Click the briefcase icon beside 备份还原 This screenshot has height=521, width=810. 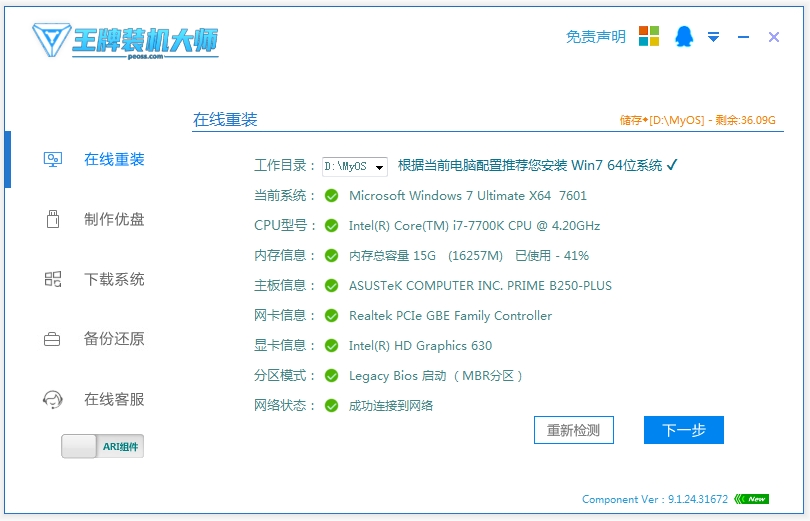click(52, 339)
